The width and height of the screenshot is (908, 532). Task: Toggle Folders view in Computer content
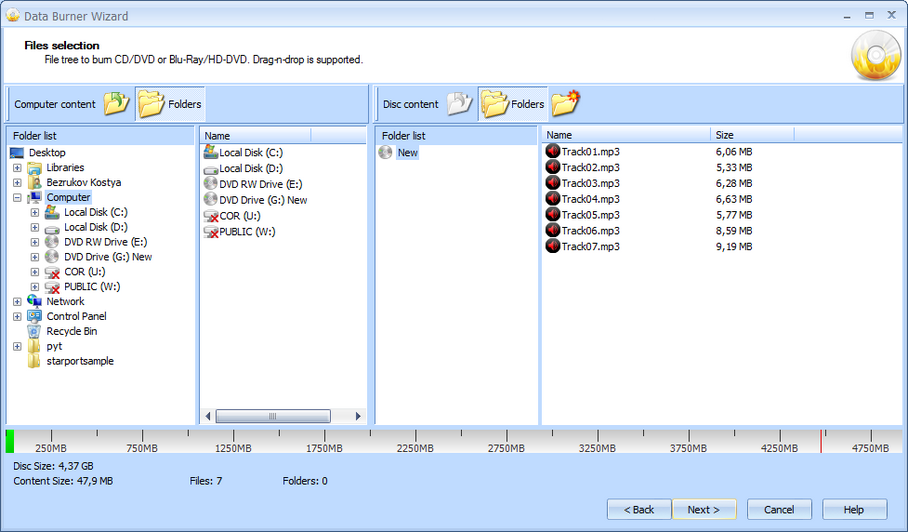pos(170,104)
